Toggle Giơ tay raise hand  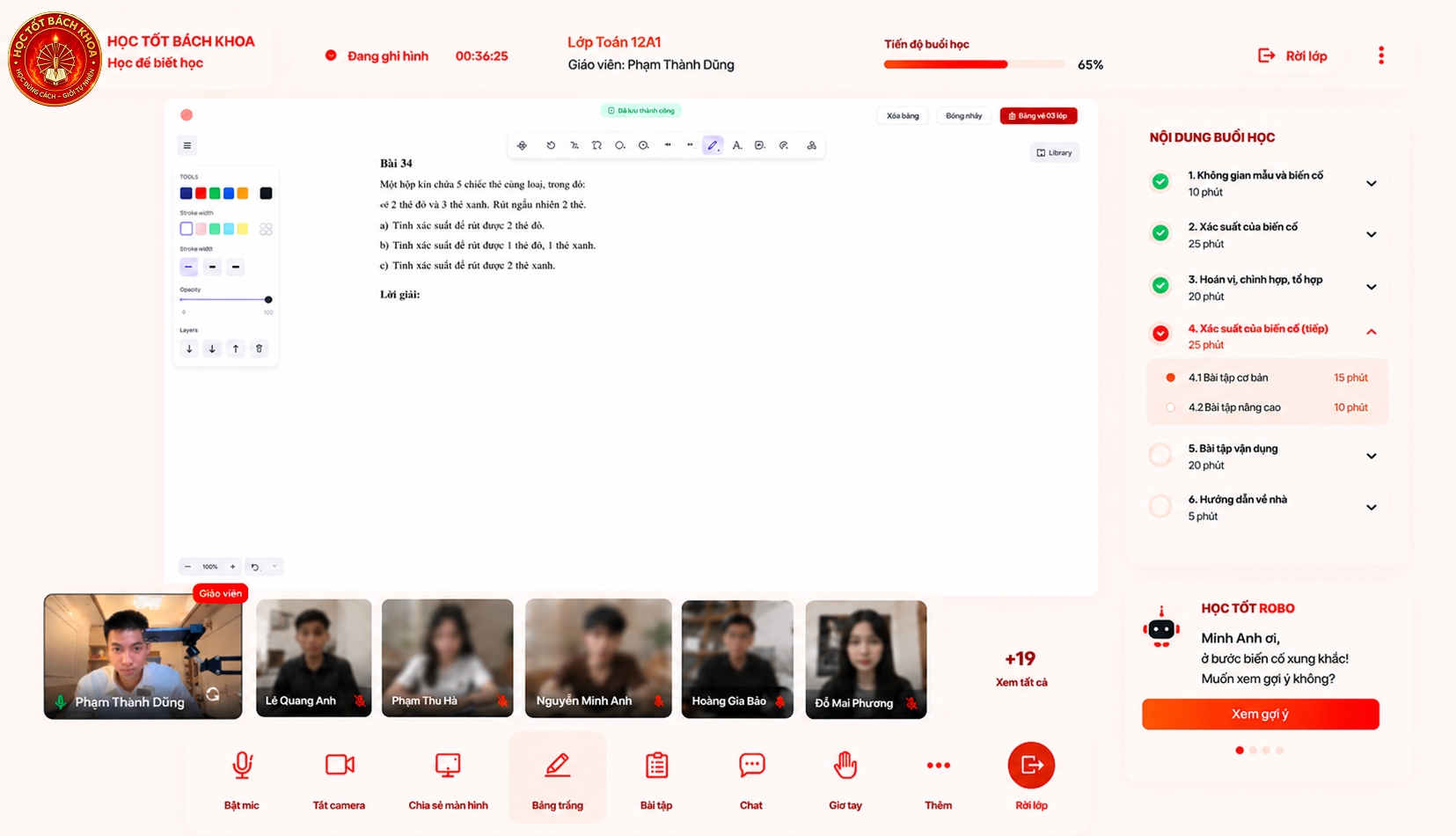coord(845,778)
